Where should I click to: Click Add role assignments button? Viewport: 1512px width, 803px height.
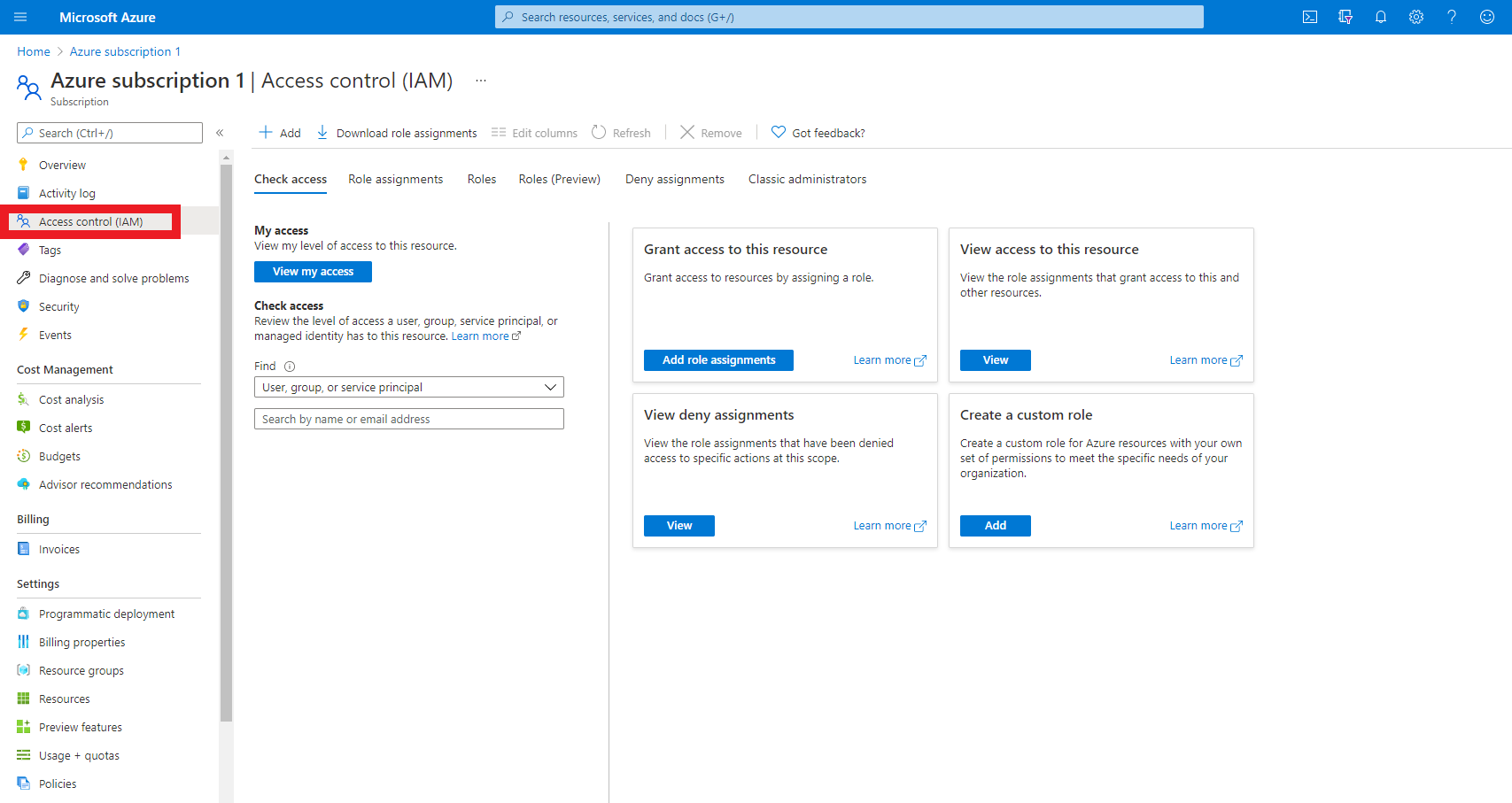718,360
